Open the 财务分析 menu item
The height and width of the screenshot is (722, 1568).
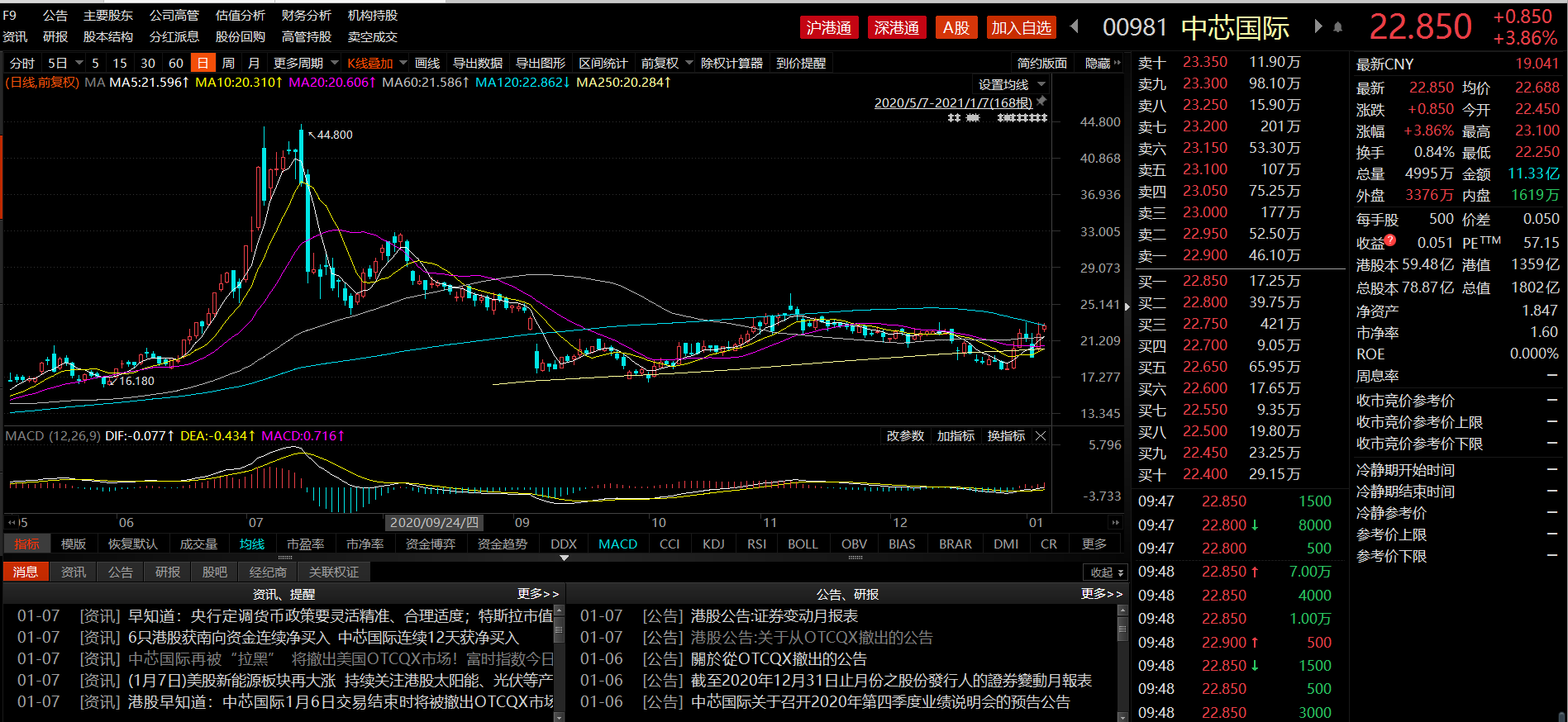pos(307,15)
